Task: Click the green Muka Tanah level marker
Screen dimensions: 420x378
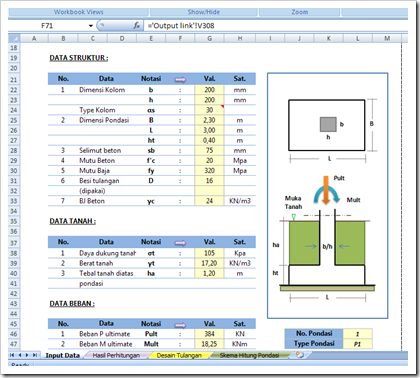Action: pos(294,217)
